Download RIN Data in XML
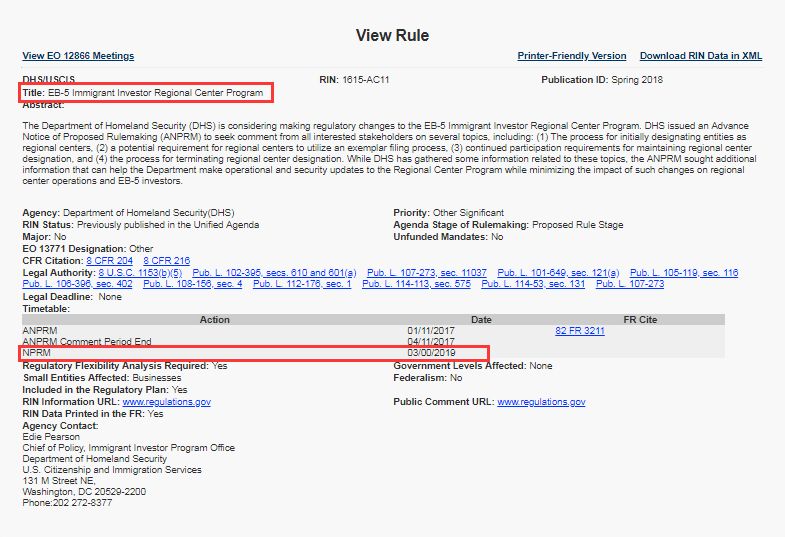The width and height of the screenshot is (785, 537). point(700,56)
